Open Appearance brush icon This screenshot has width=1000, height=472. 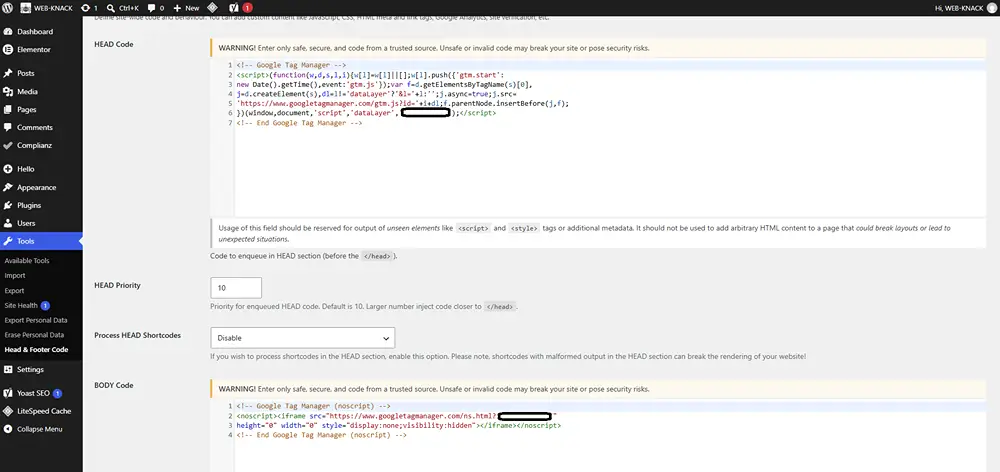coord(8,188)
